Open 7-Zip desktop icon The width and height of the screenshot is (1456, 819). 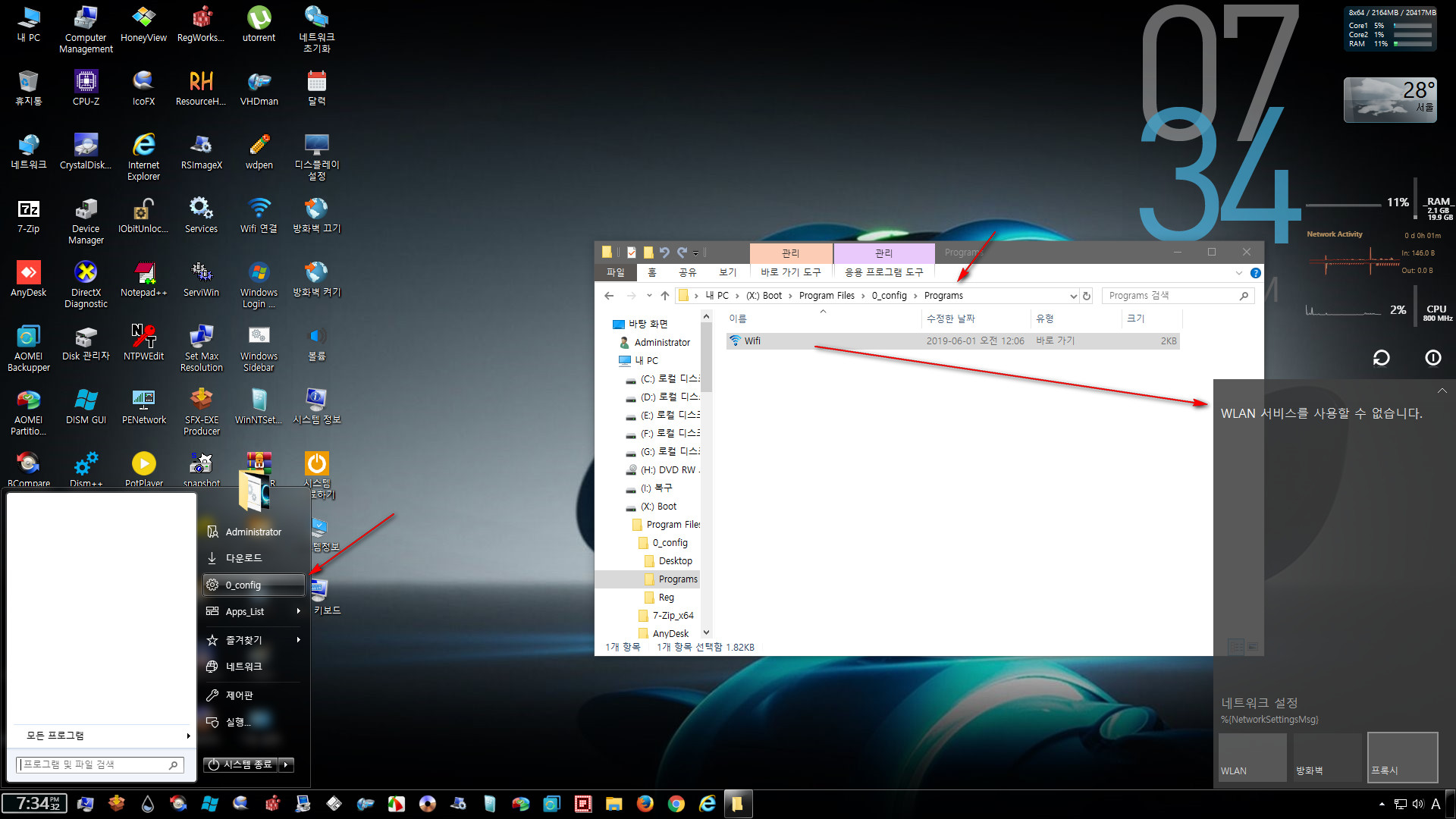click(28, 215)
